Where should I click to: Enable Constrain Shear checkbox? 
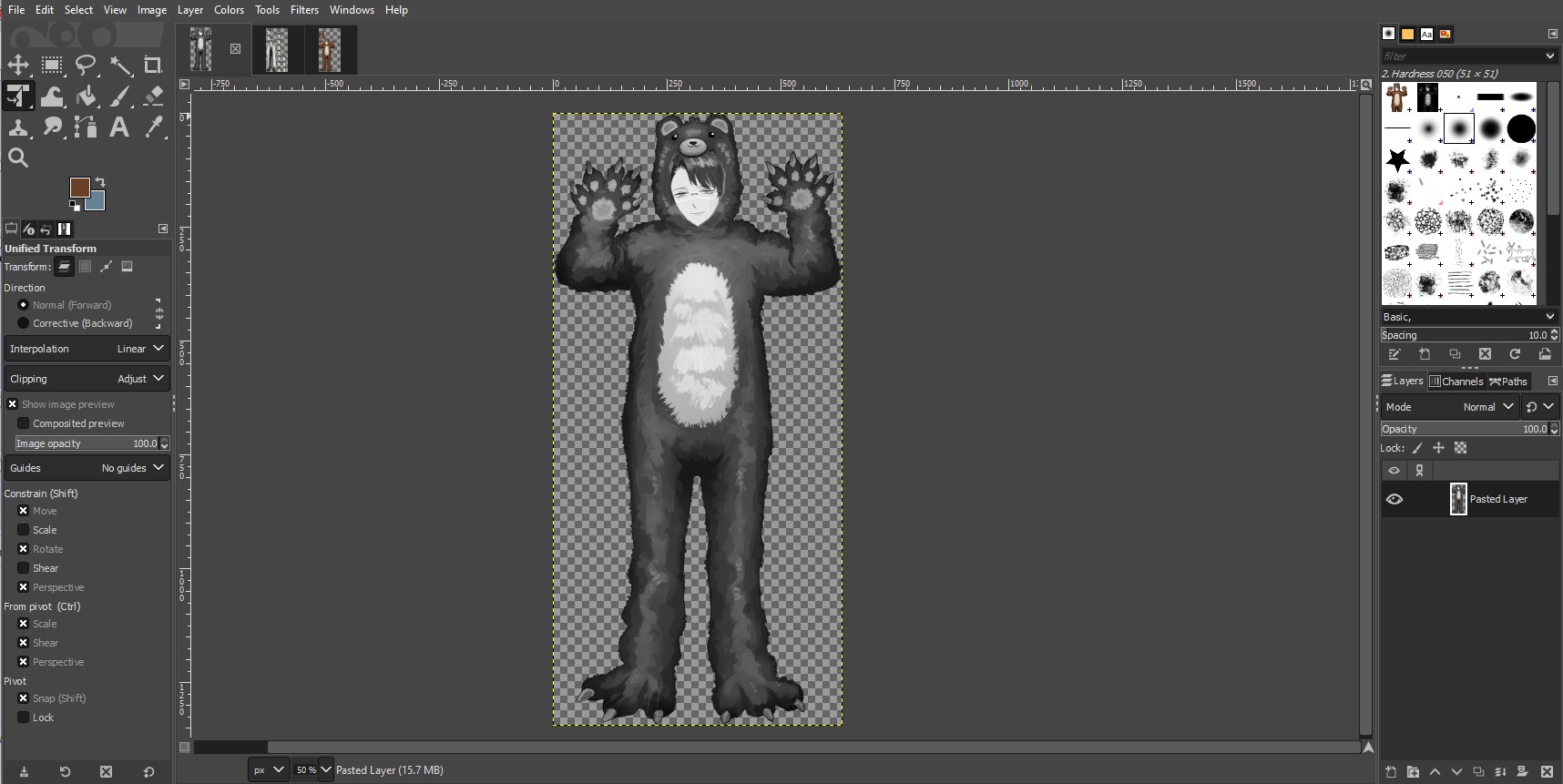click(x=24, y=568)
